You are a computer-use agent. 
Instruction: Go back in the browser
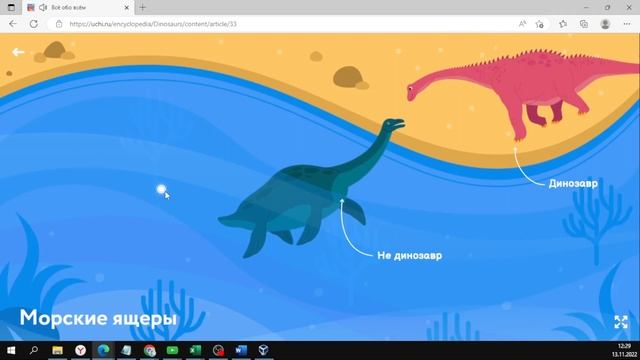(13, 24)
